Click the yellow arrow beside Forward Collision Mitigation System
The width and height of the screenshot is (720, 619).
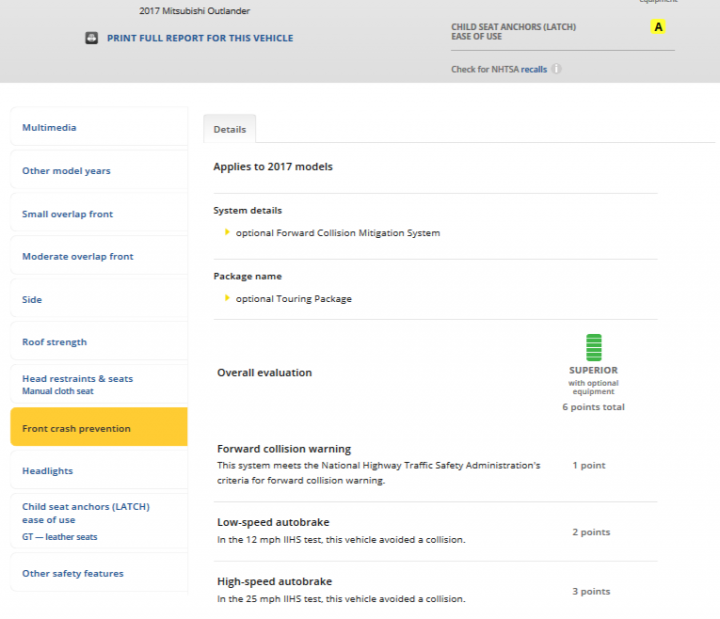pyautogui.click(x=227, y=232)
